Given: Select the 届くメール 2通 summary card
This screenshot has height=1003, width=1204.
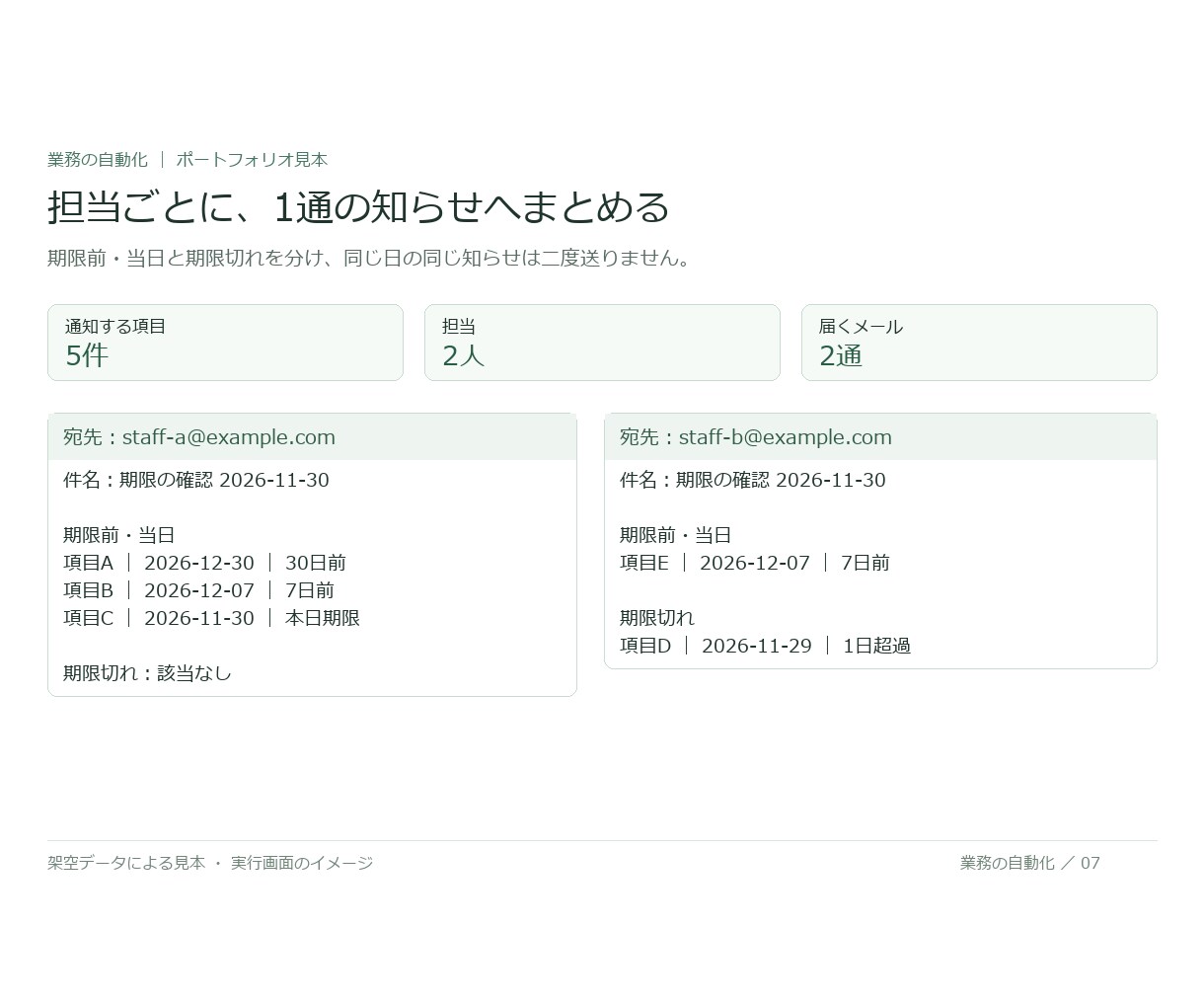Looking at the screenshot, I should pos(979,343).
